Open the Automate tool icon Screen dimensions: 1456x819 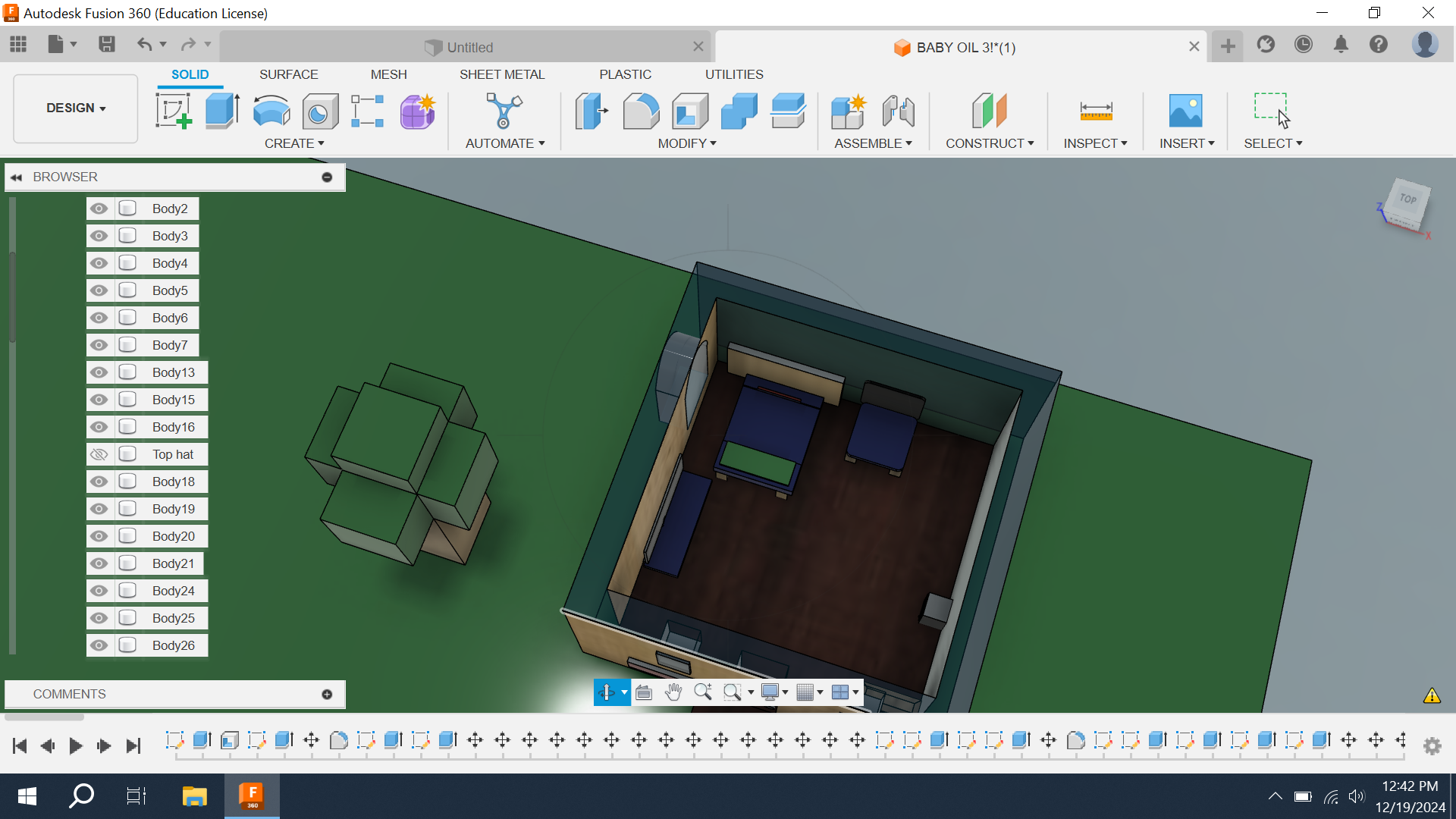click(x=504, y=111)
